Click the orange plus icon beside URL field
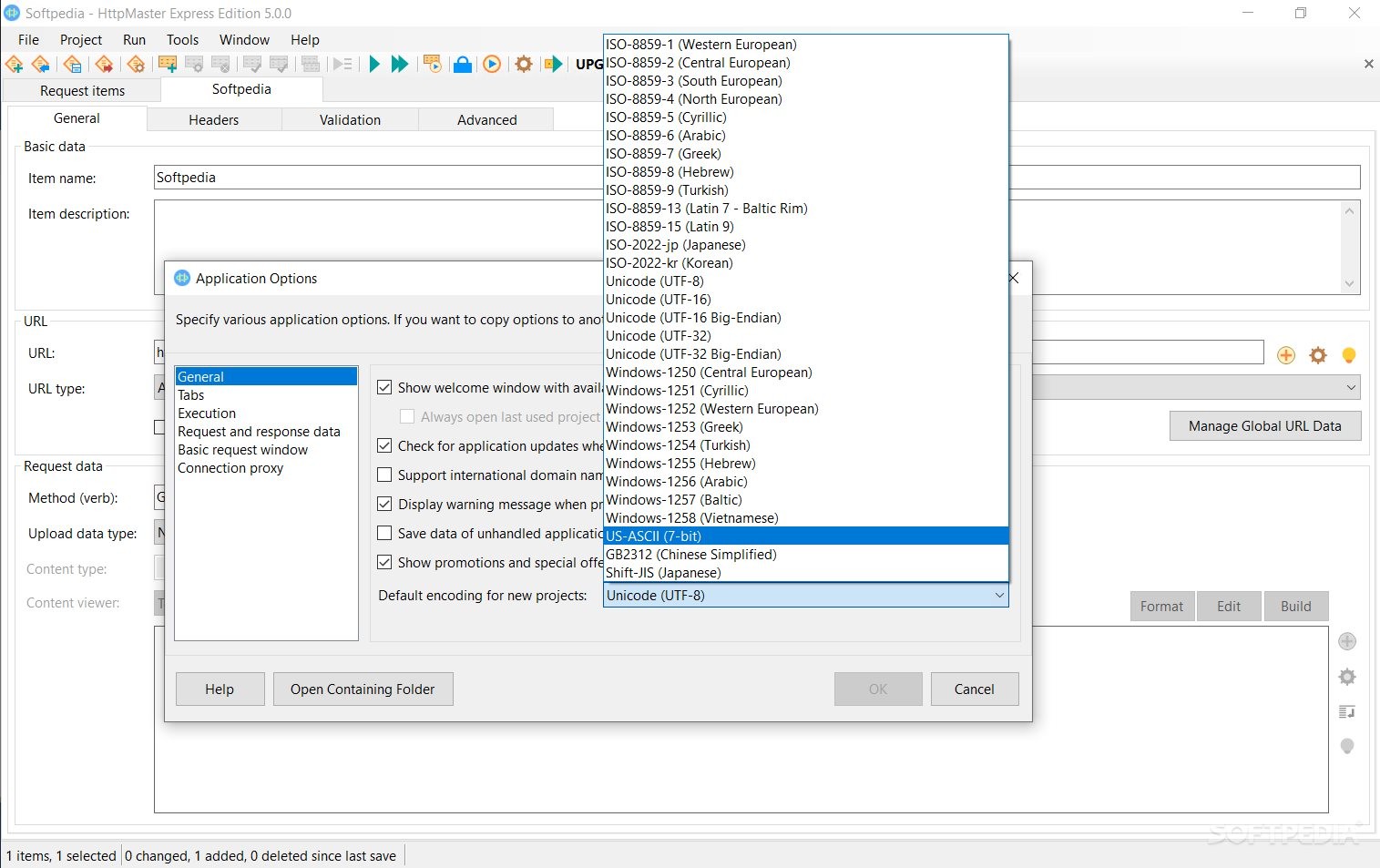The image size is (1380, 868). tap(1286, 355)
